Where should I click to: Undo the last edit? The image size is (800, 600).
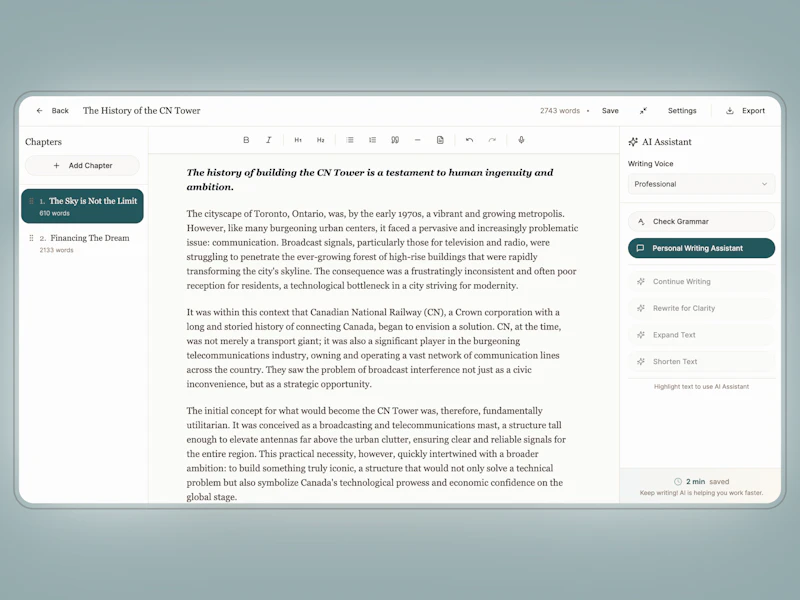point(469,140)
